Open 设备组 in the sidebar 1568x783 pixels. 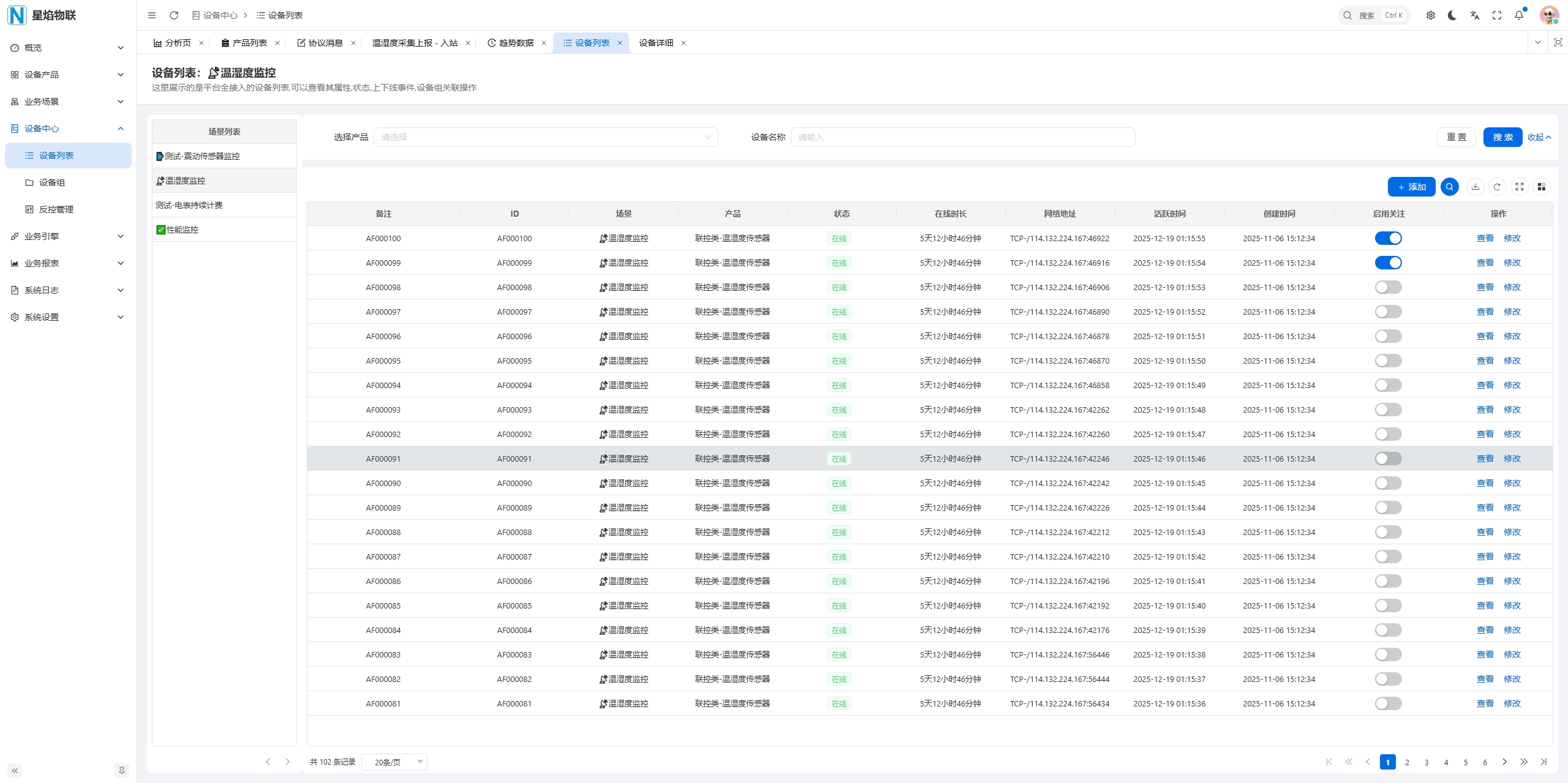click(52, 182)
